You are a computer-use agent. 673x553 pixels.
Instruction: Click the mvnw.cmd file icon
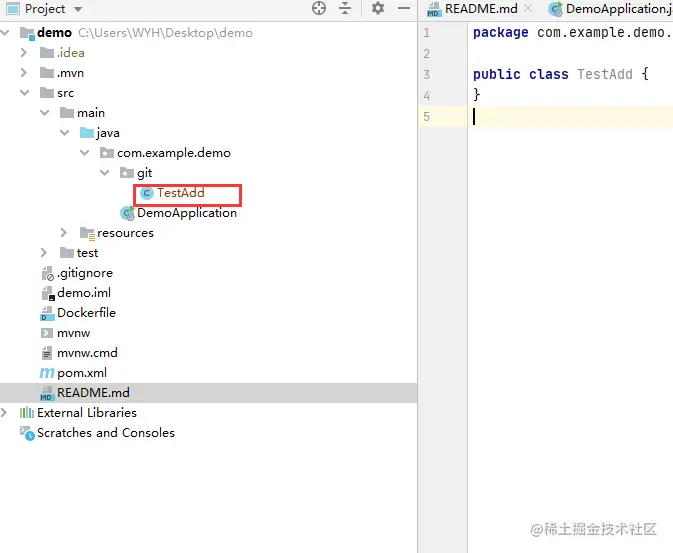(x=47, y=353)
